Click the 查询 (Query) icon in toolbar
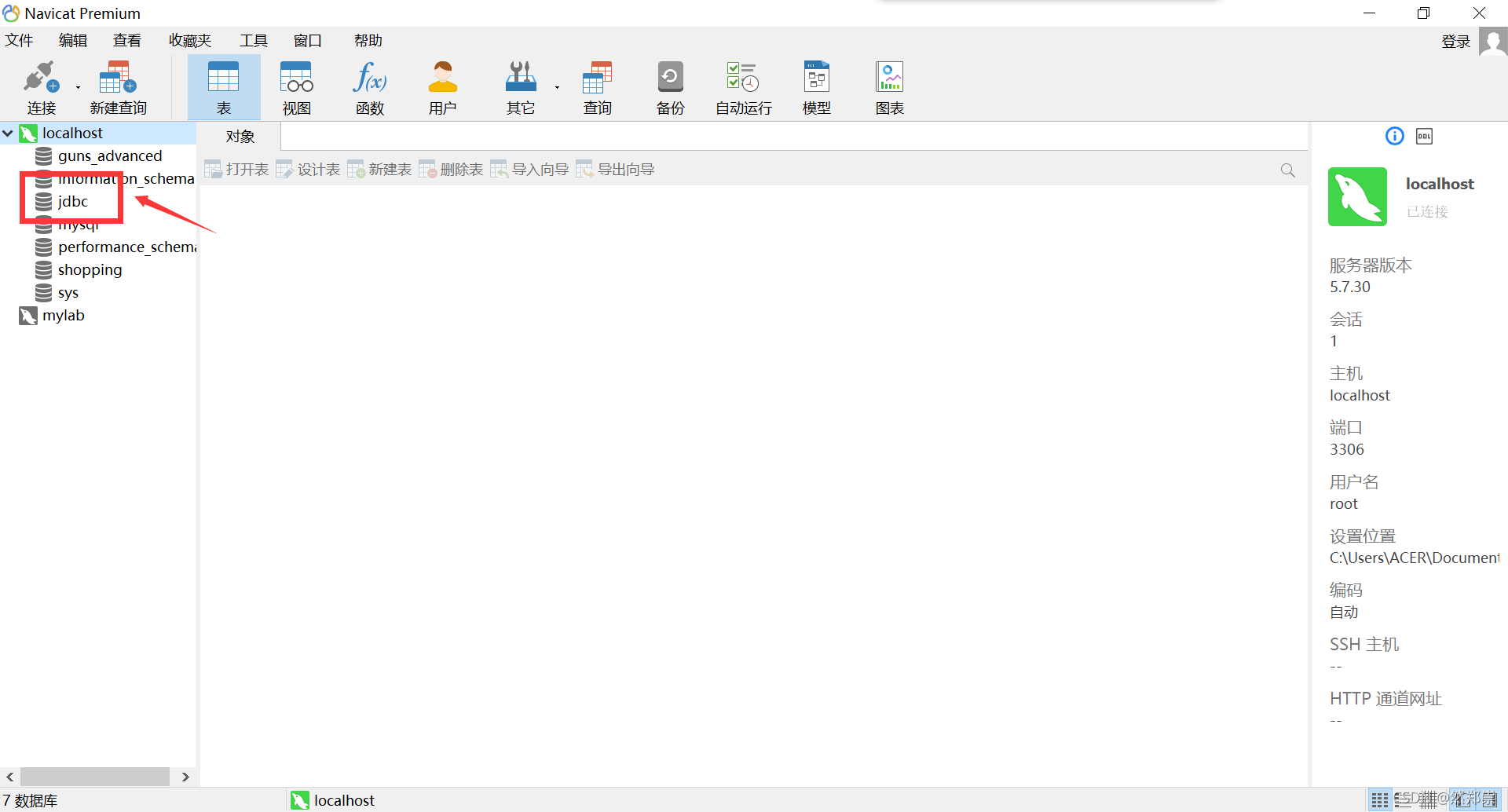The width and height of the screenshot is (1508, 812). 597,86
